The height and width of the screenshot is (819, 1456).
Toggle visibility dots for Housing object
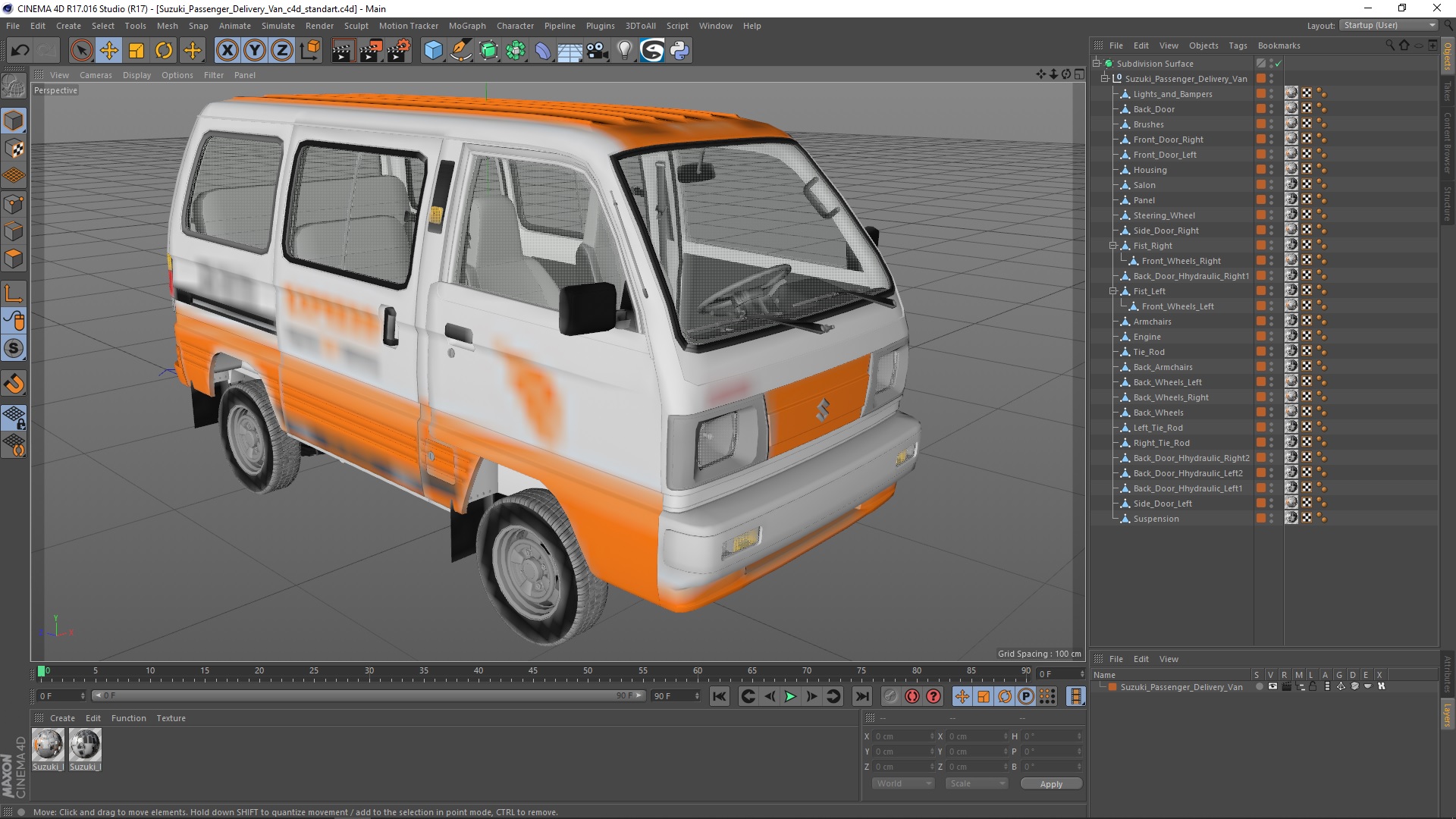[x=1272, y=170]
